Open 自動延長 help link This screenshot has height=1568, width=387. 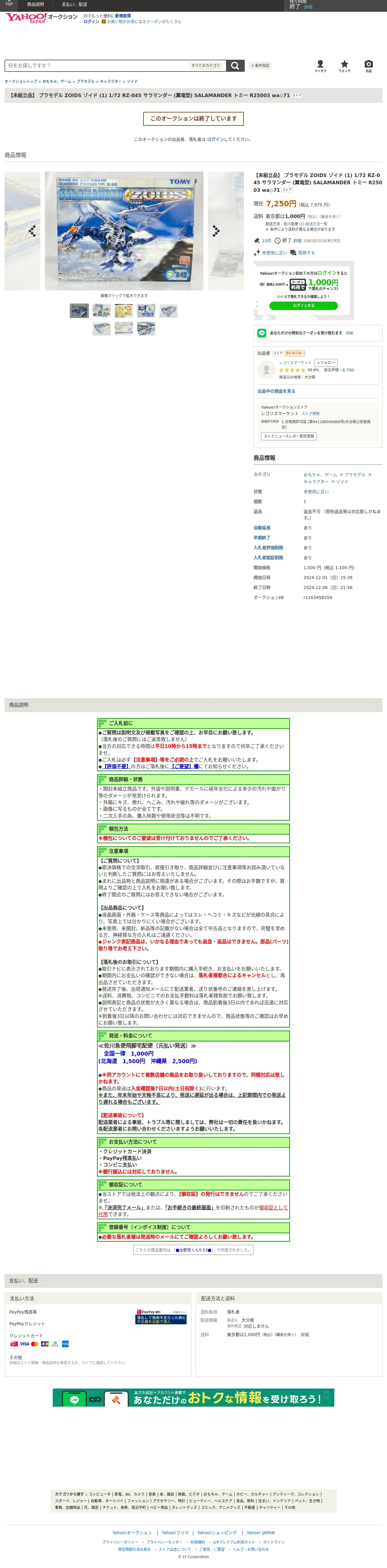coord(262,528)
